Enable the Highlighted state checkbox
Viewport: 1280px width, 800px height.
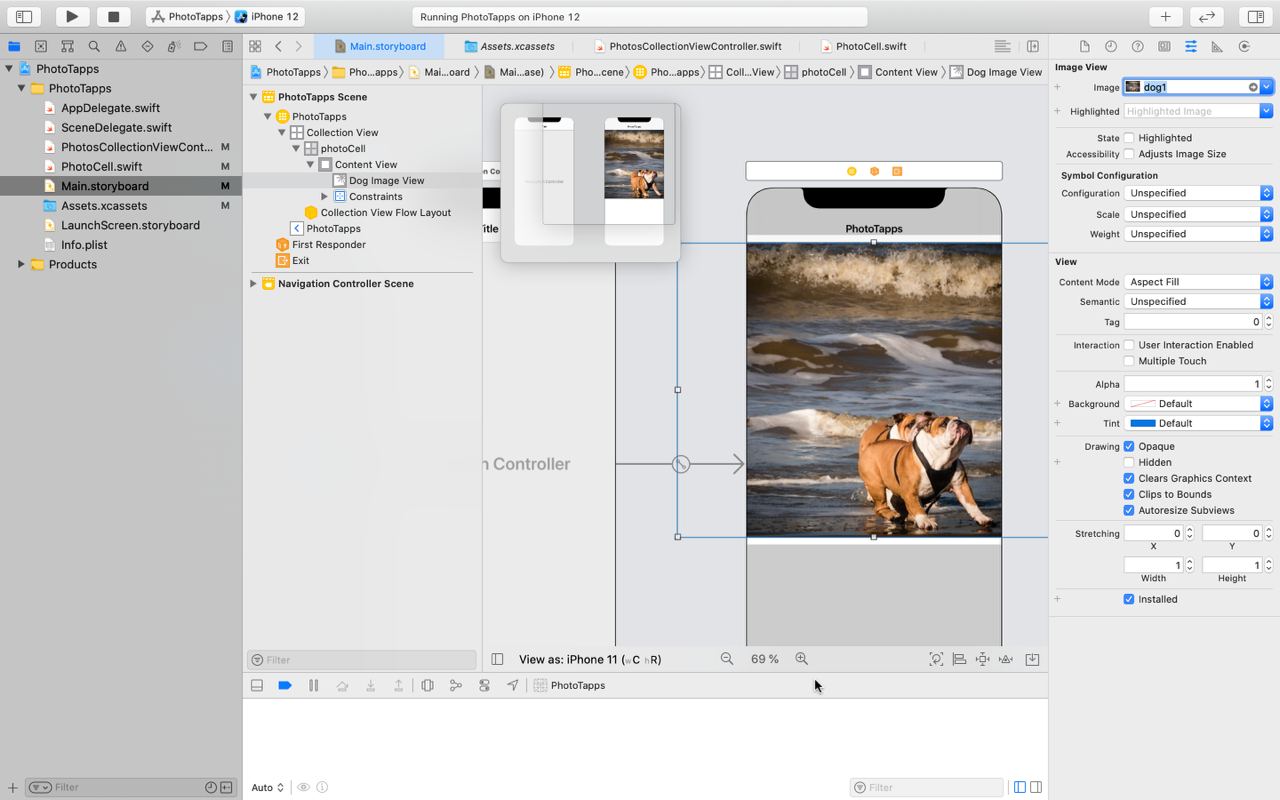1129,138
